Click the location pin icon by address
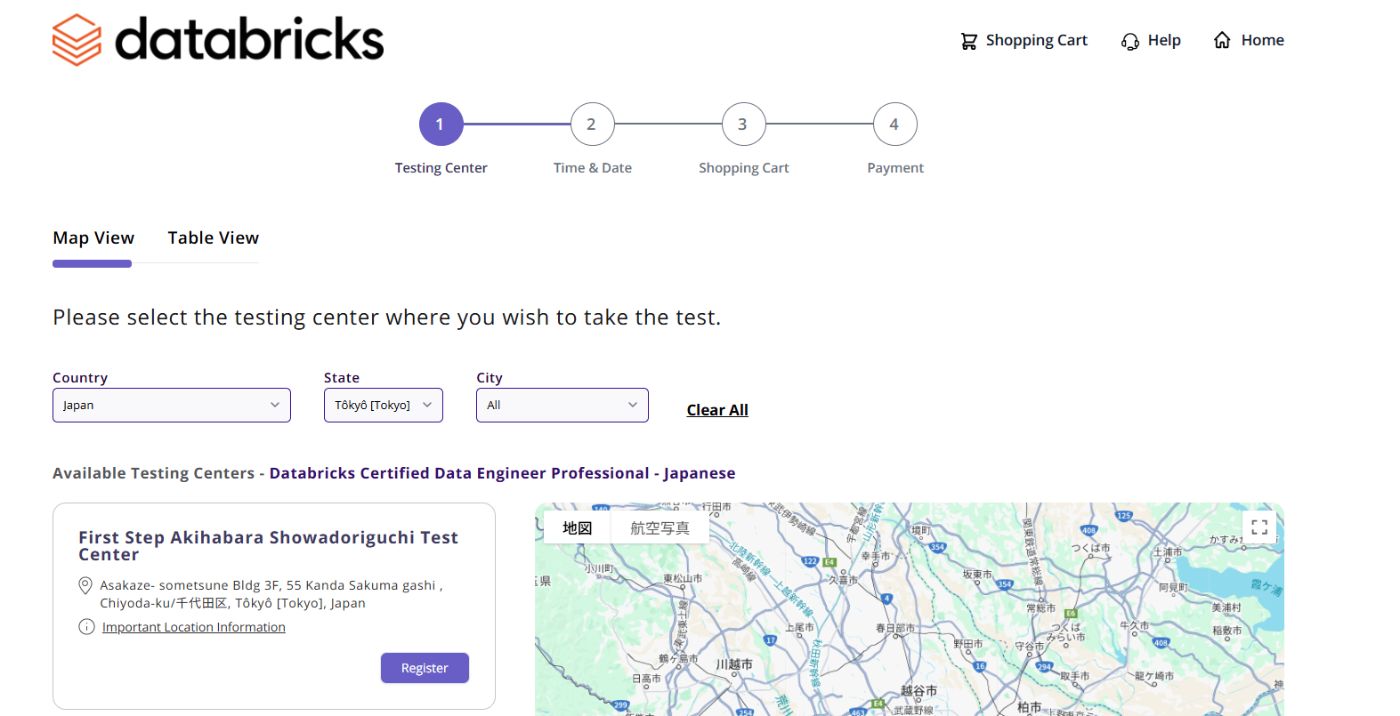Screen dimensions: 1400x716 (85, 586)
